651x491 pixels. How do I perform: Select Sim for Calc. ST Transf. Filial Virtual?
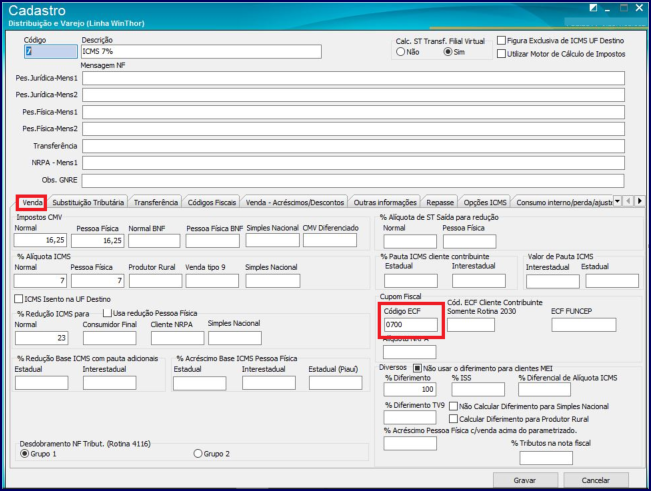pos(448,52)
